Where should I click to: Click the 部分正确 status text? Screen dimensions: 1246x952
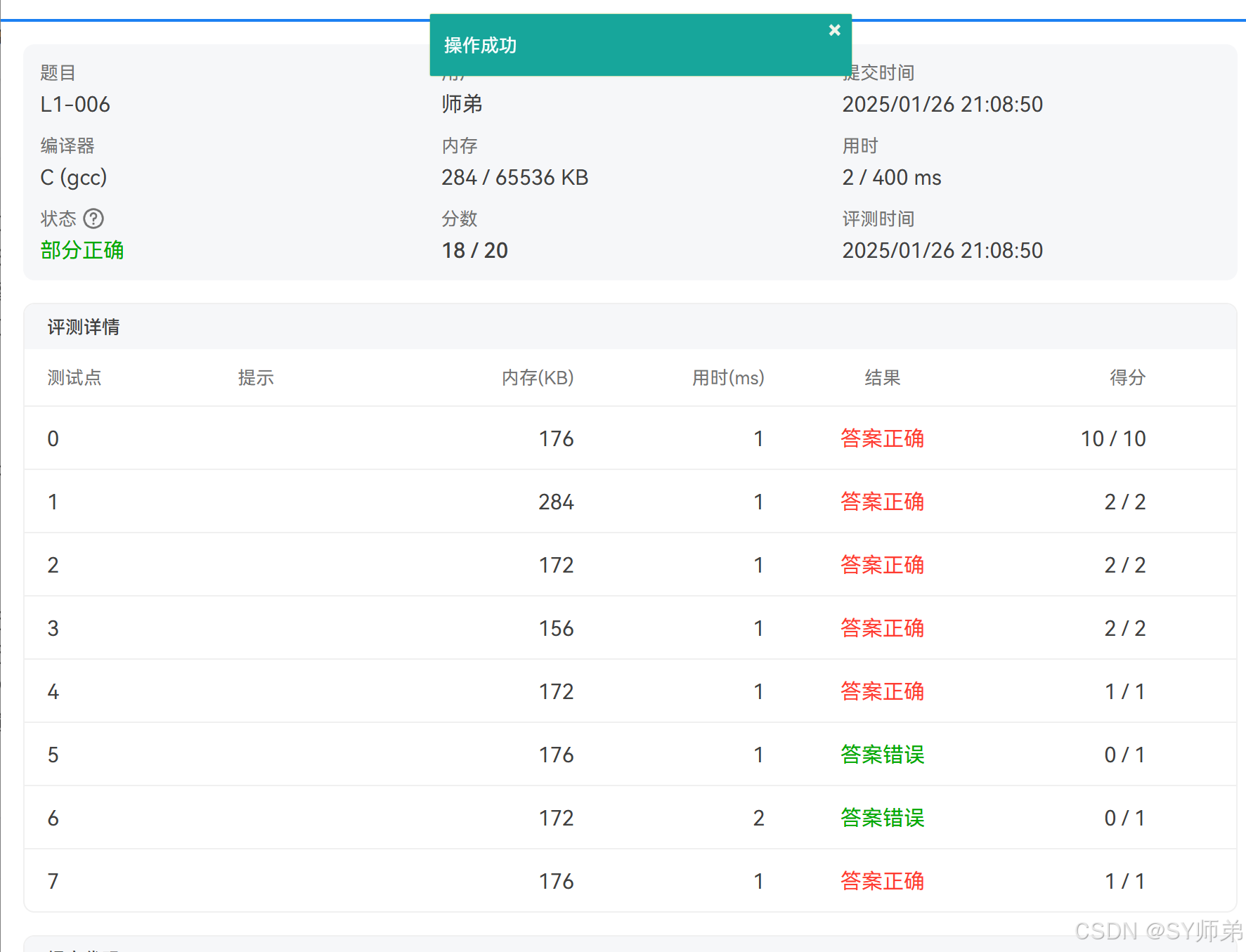pos(82,250)
